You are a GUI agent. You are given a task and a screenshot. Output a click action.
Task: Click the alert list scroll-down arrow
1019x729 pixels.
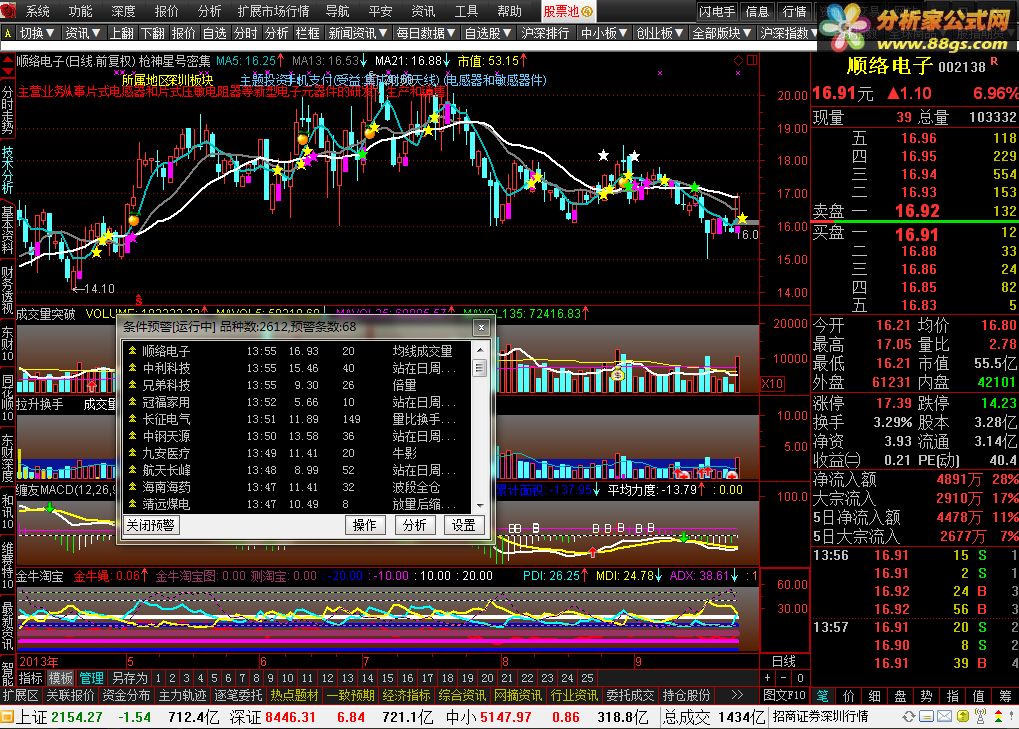click(x=480, y=505)
